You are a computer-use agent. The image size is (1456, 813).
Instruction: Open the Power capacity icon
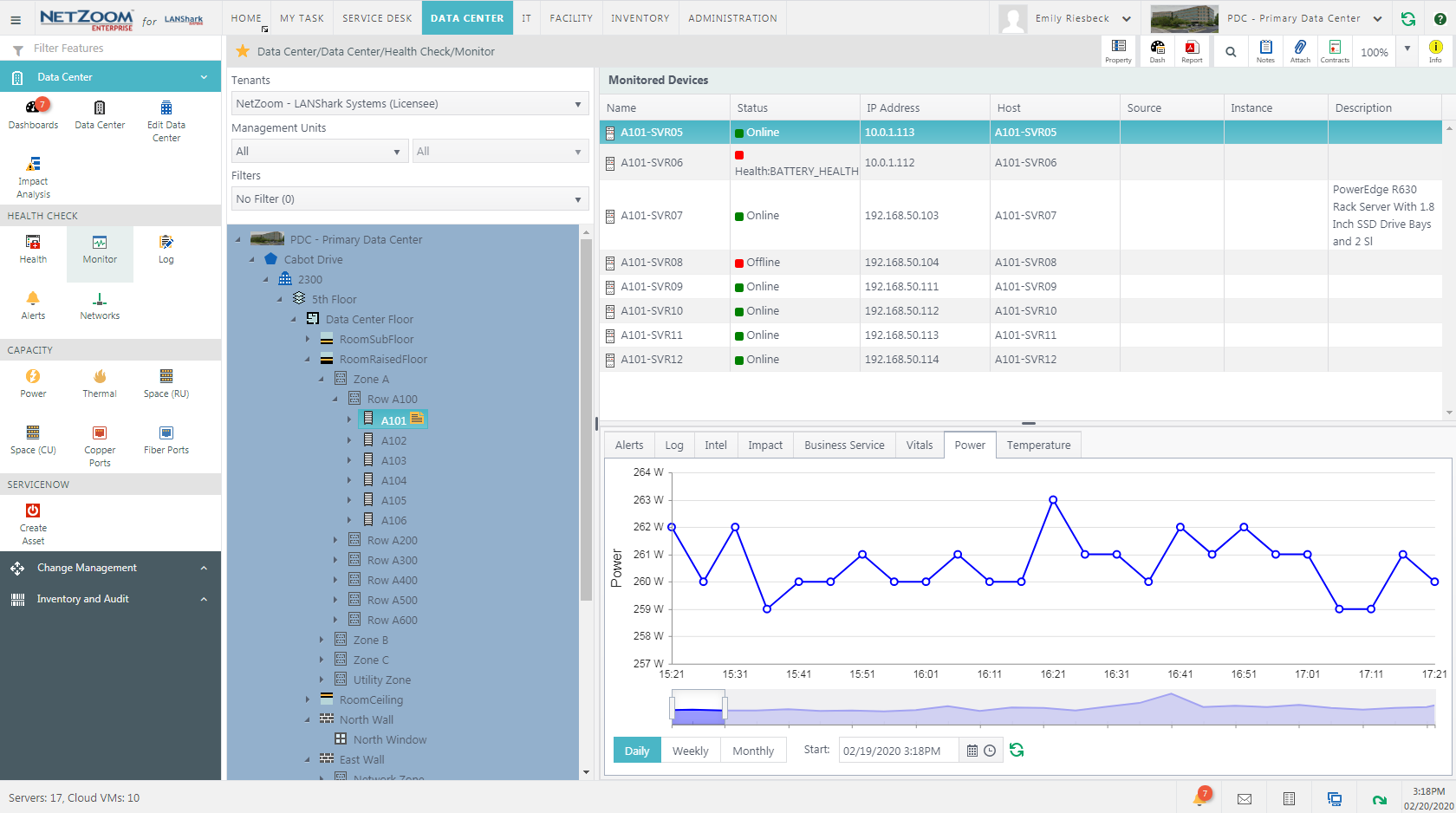[33, 382]
